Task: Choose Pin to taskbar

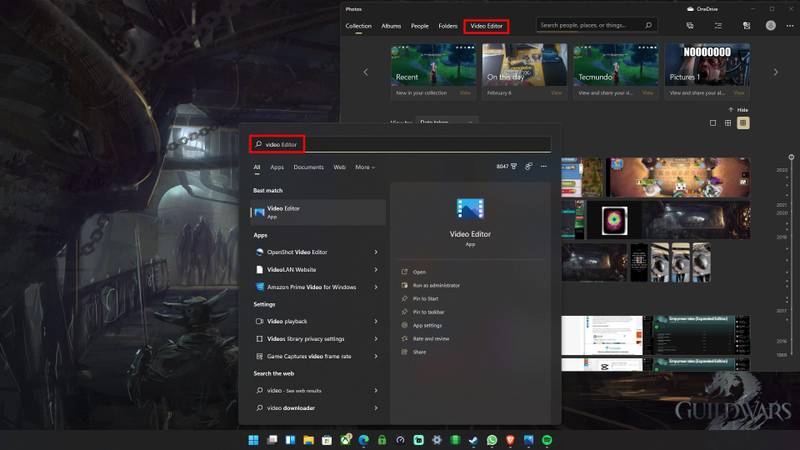Action: click(x=429, y=312)
